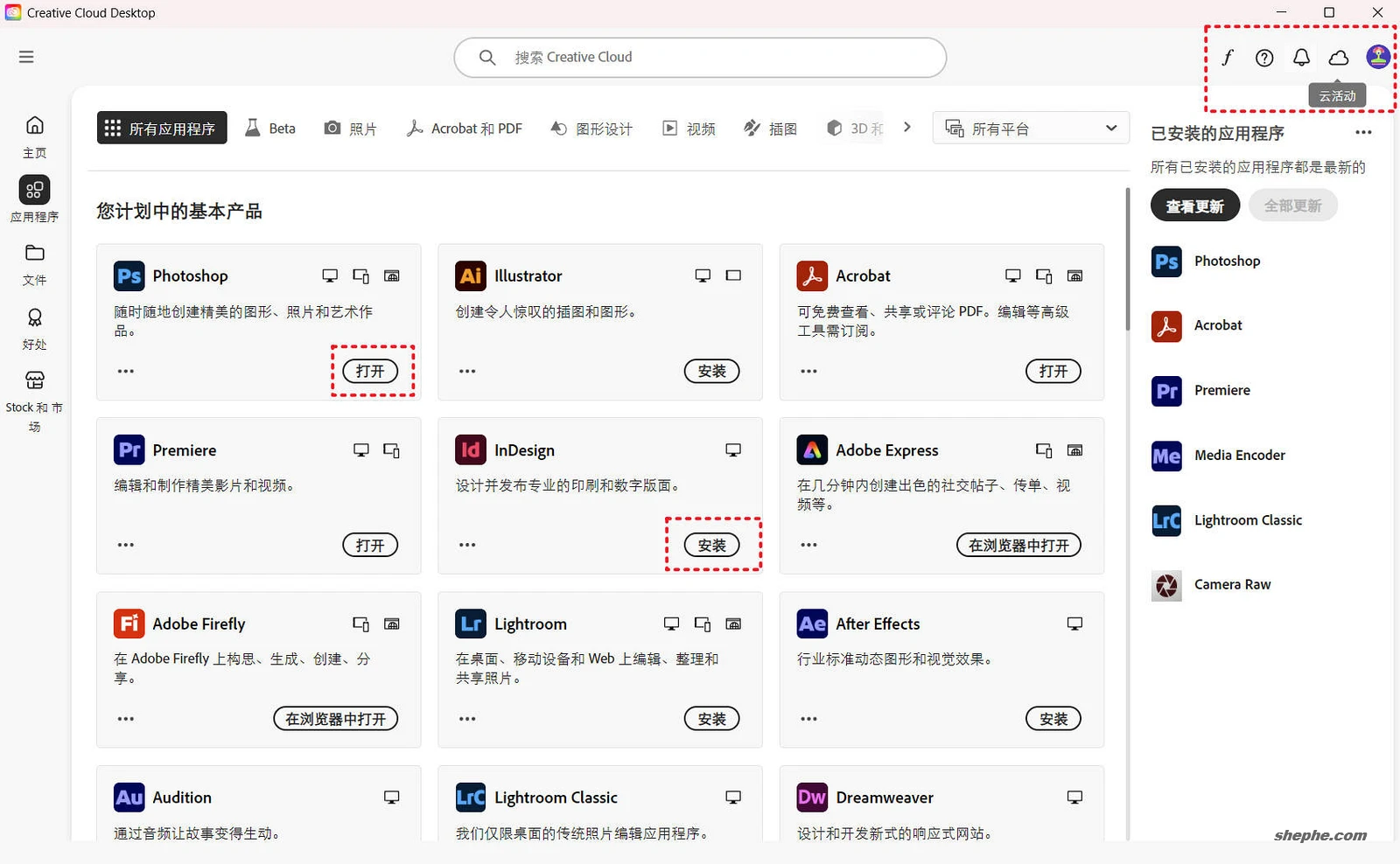Open Lightroom card more options dots
The width and height of the screenshot is (1400, 864).
[x=467, y=719]
